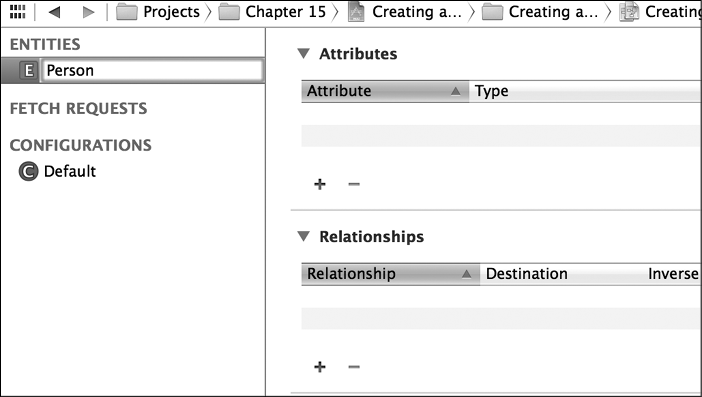Select the Default configuration item
The height and width of the screenshot is (397, 702).
tap(69, 171)
